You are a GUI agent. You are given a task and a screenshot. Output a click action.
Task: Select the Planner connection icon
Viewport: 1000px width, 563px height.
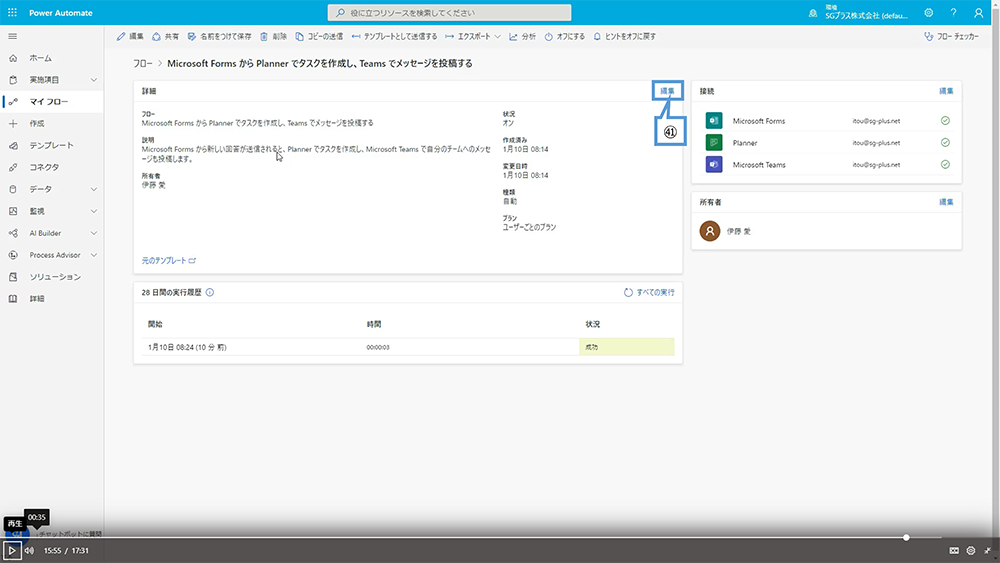714,143
